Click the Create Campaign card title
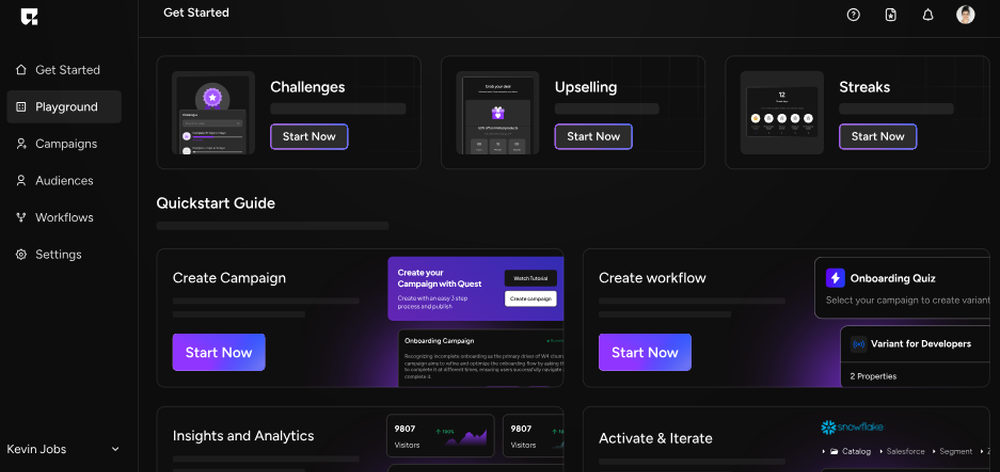Image resolution: width=1000 pixels, height=472 pixels. tap(229, 278)
